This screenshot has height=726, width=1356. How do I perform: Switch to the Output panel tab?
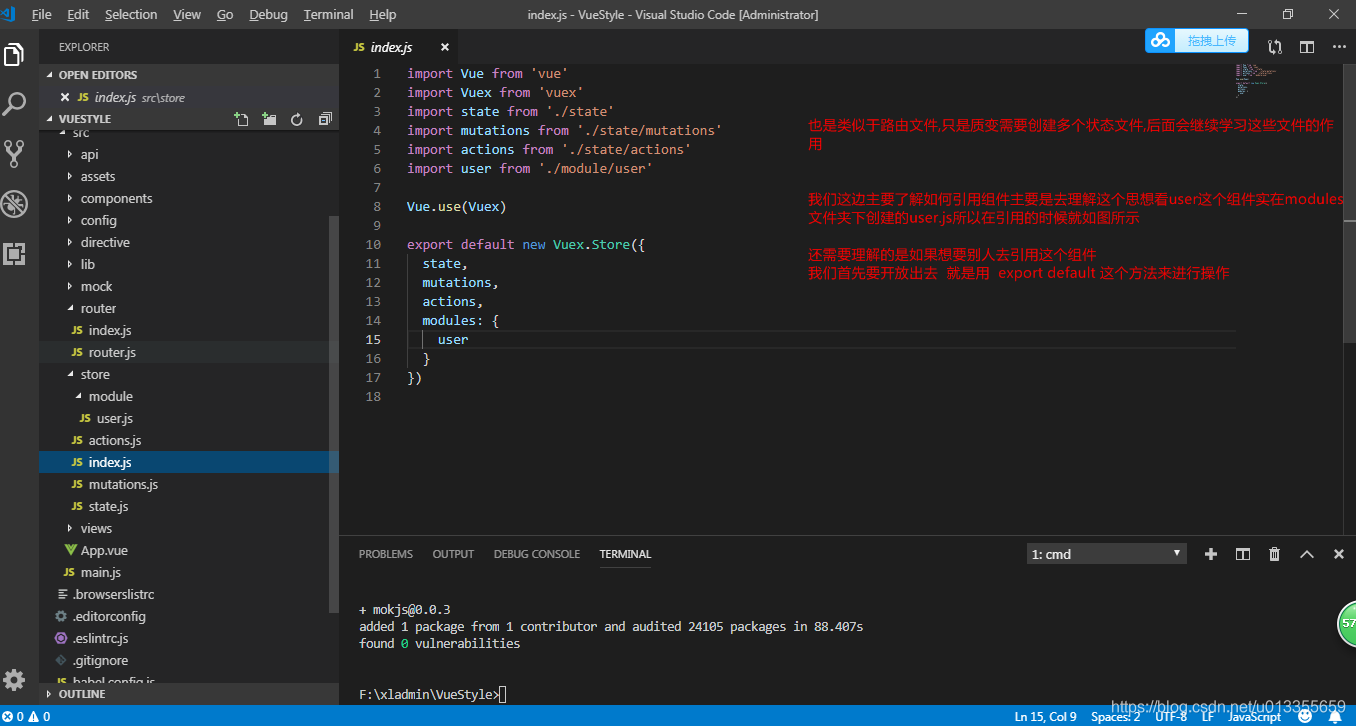[453, 554]
